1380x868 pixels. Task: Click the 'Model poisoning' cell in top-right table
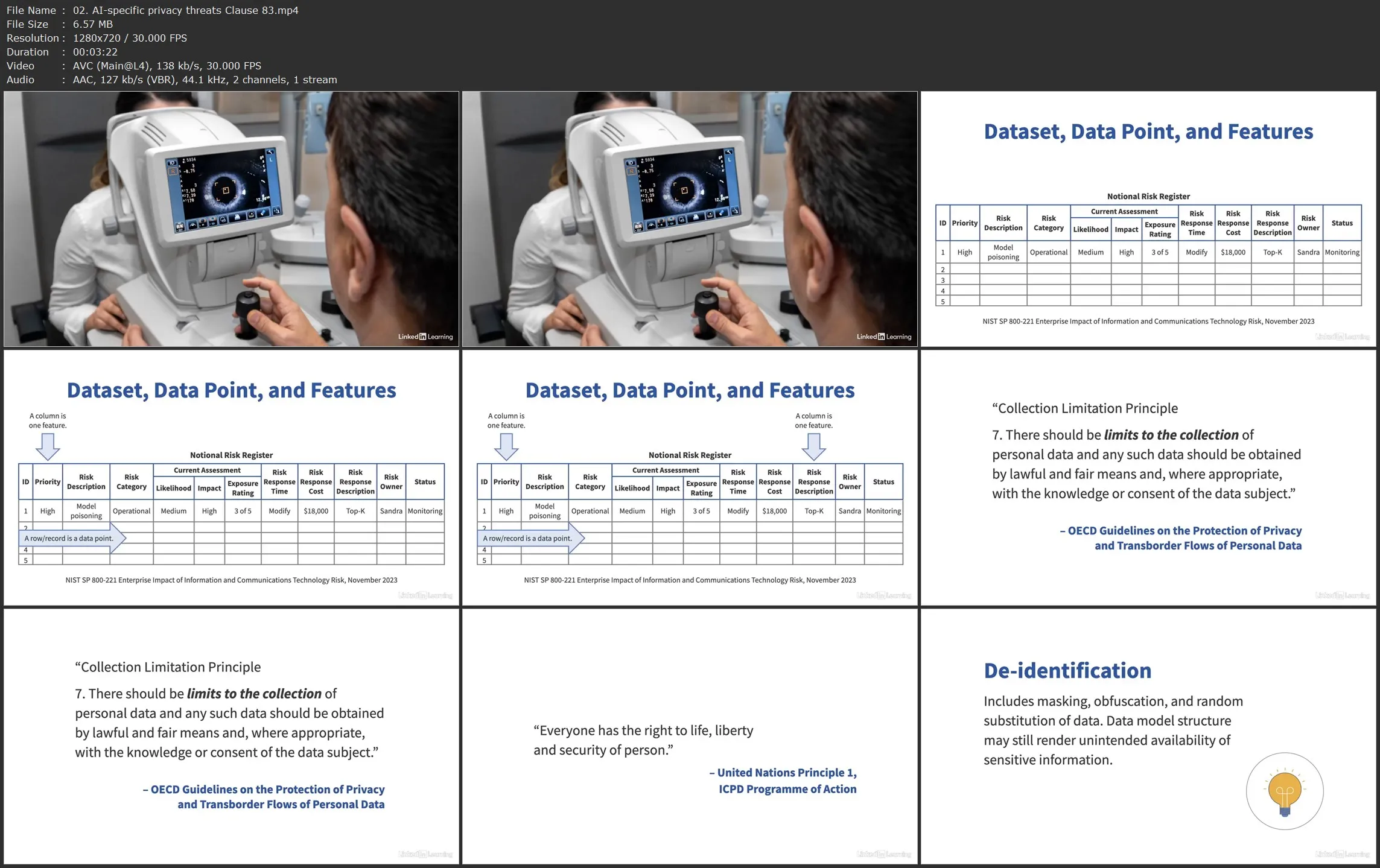tap(1003, 252)
